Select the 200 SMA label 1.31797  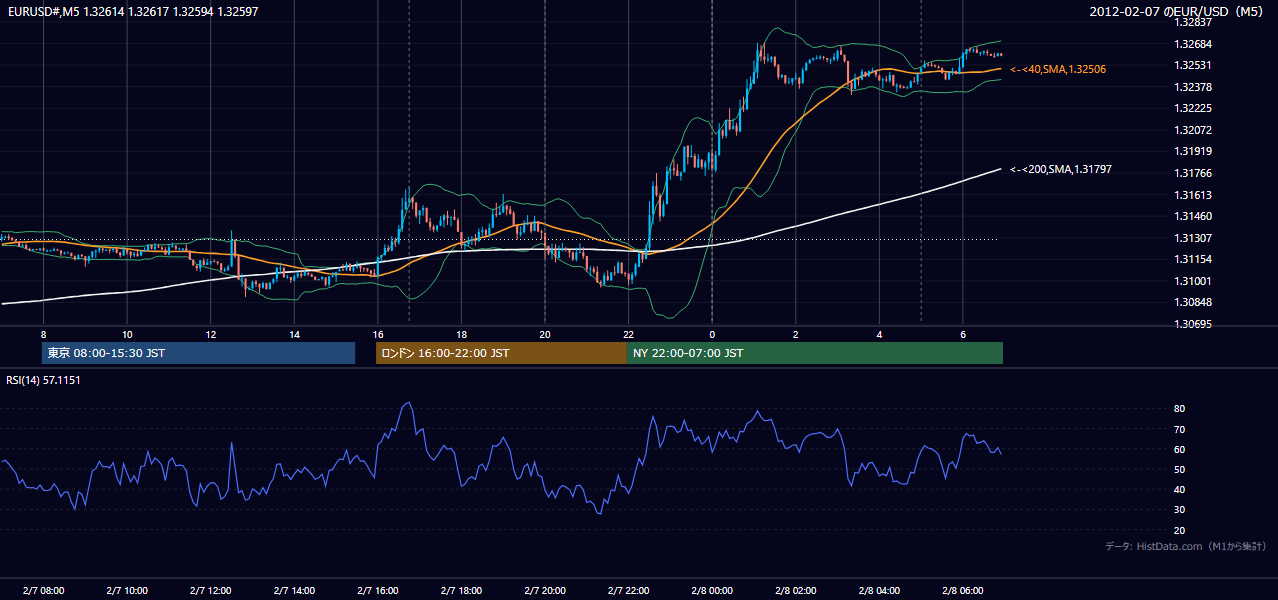pyautogui.click(x=1061, y=170)
